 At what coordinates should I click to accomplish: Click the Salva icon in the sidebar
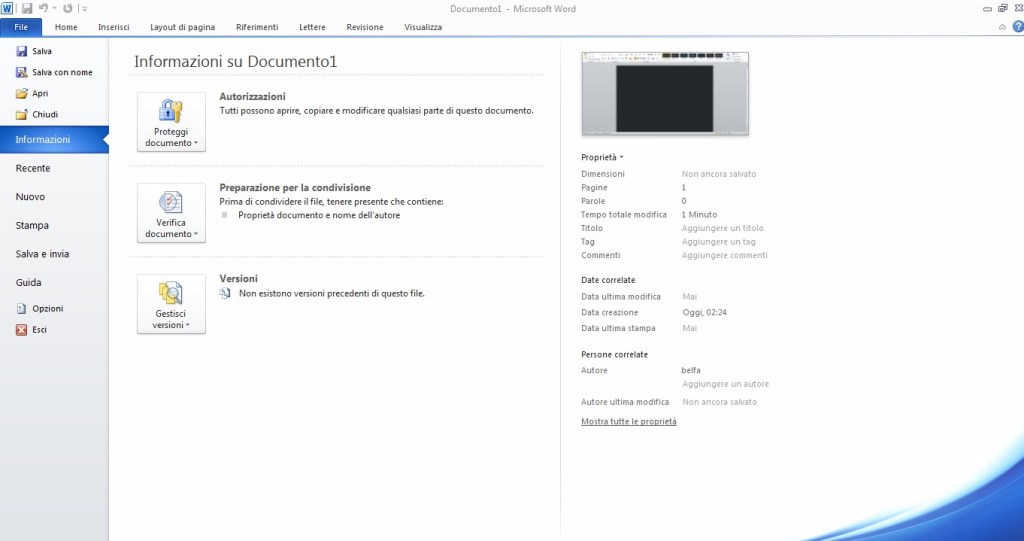(x=22, y=51)
